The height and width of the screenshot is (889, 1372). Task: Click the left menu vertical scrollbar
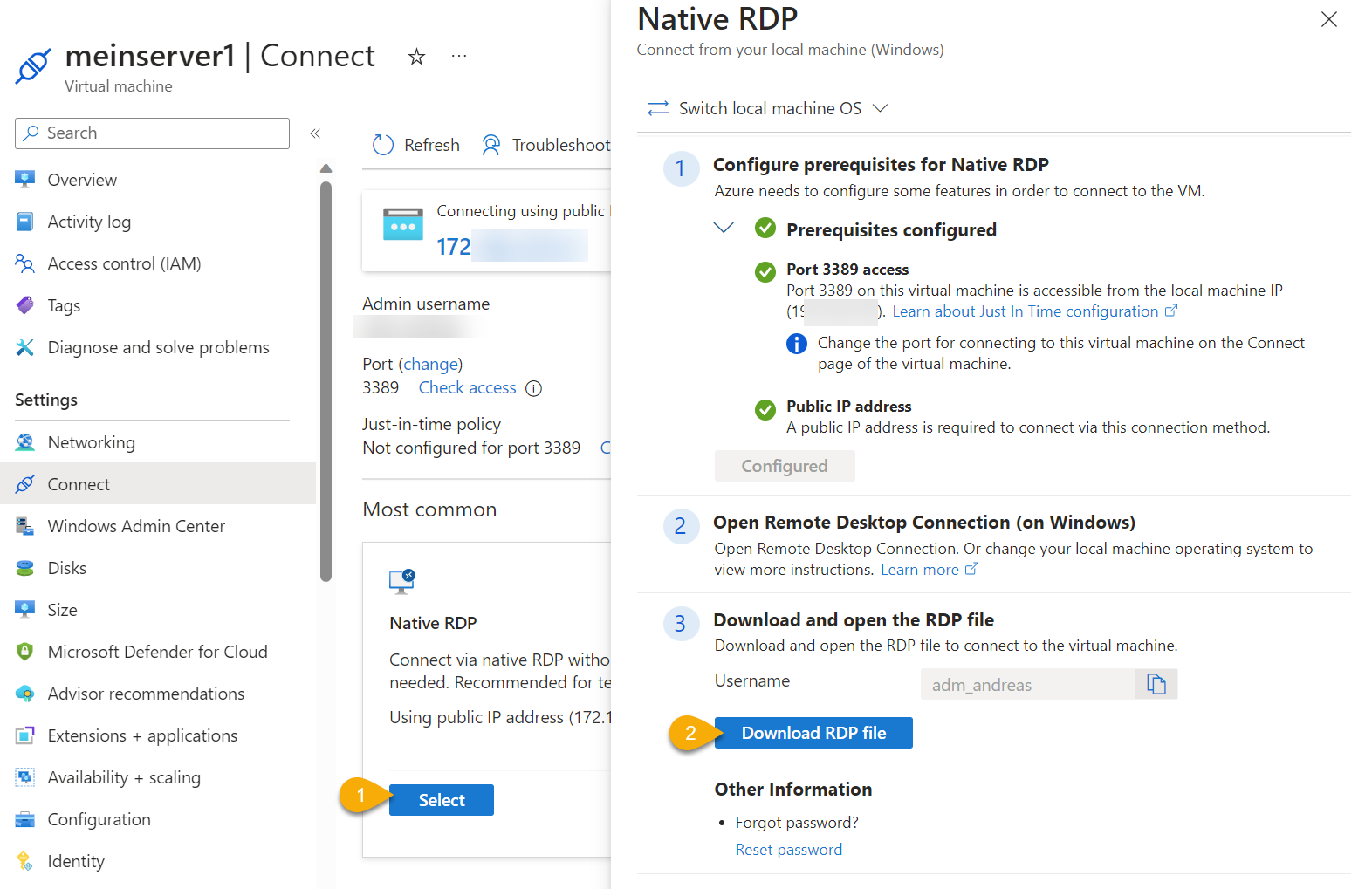tap(326, 380)
